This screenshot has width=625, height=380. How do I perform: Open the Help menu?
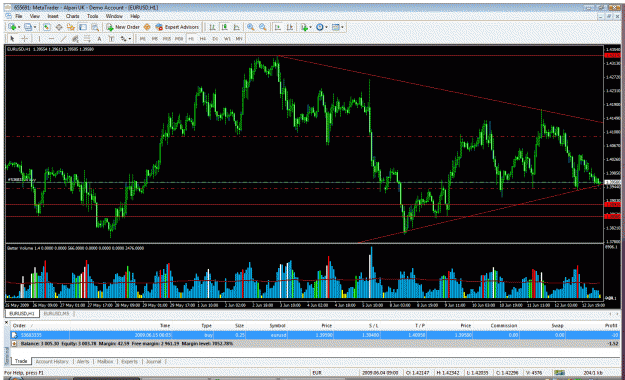(135, 16)
